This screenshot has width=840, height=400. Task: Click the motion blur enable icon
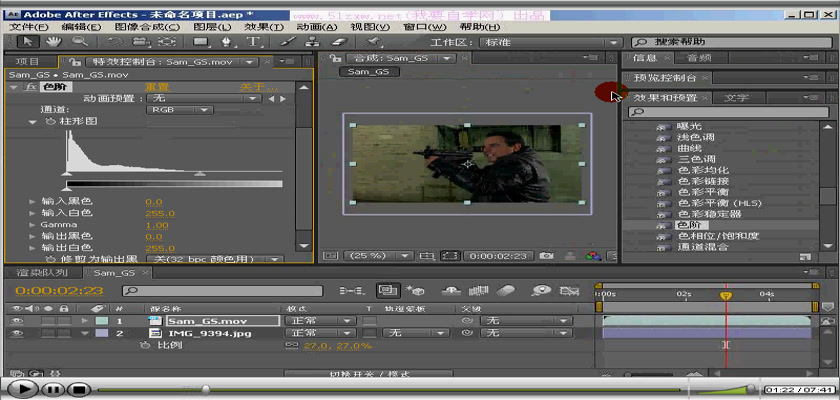coord(505,291)
